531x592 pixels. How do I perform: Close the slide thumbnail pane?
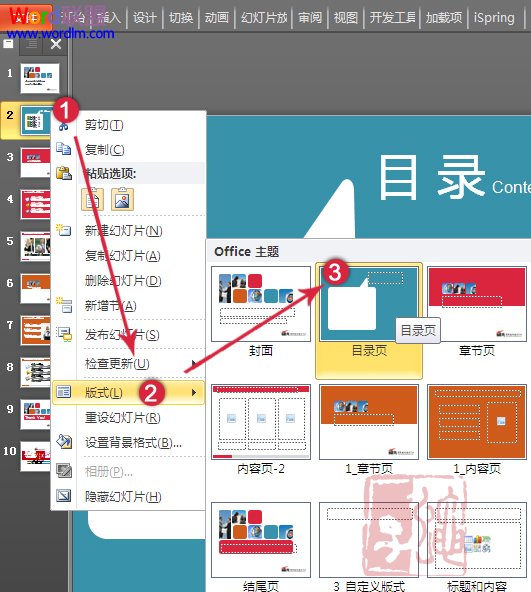coord(56,44)
